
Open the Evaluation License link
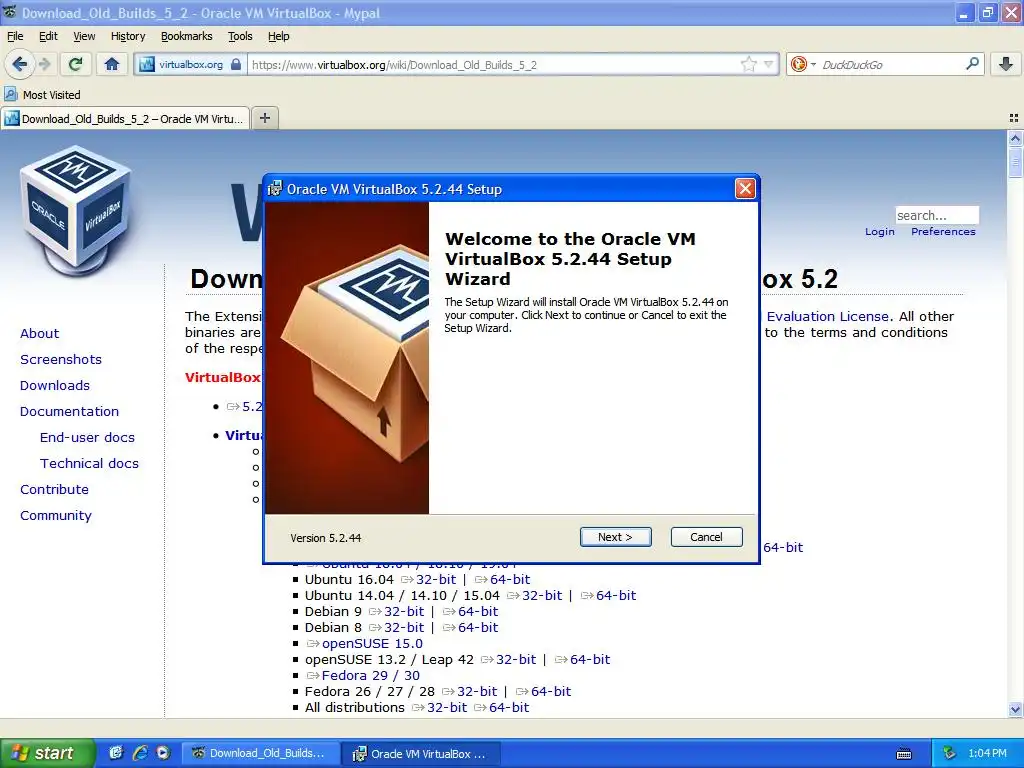coord(827,316)
